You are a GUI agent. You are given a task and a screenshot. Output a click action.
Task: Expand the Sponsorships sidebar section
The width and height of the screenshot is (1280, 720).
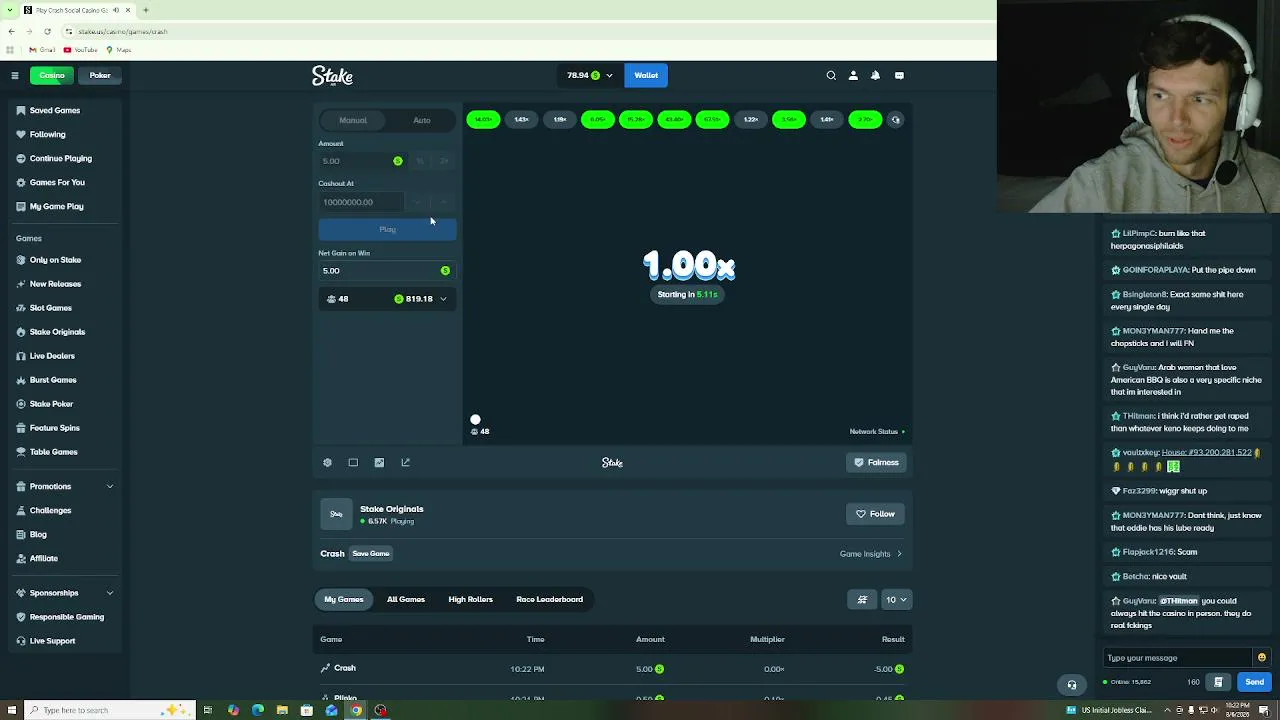coord(64,593)
